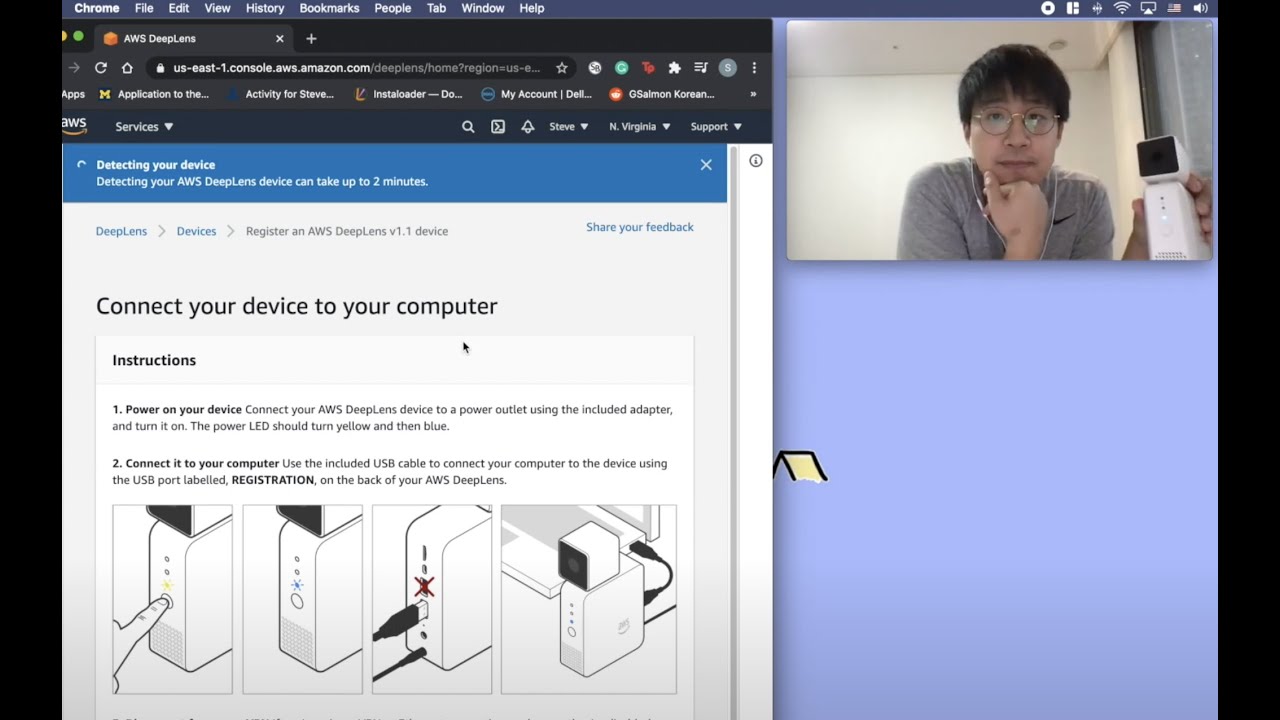Open the Tab menu
This screenshot has width=1280, height=720.
point(436,8)
